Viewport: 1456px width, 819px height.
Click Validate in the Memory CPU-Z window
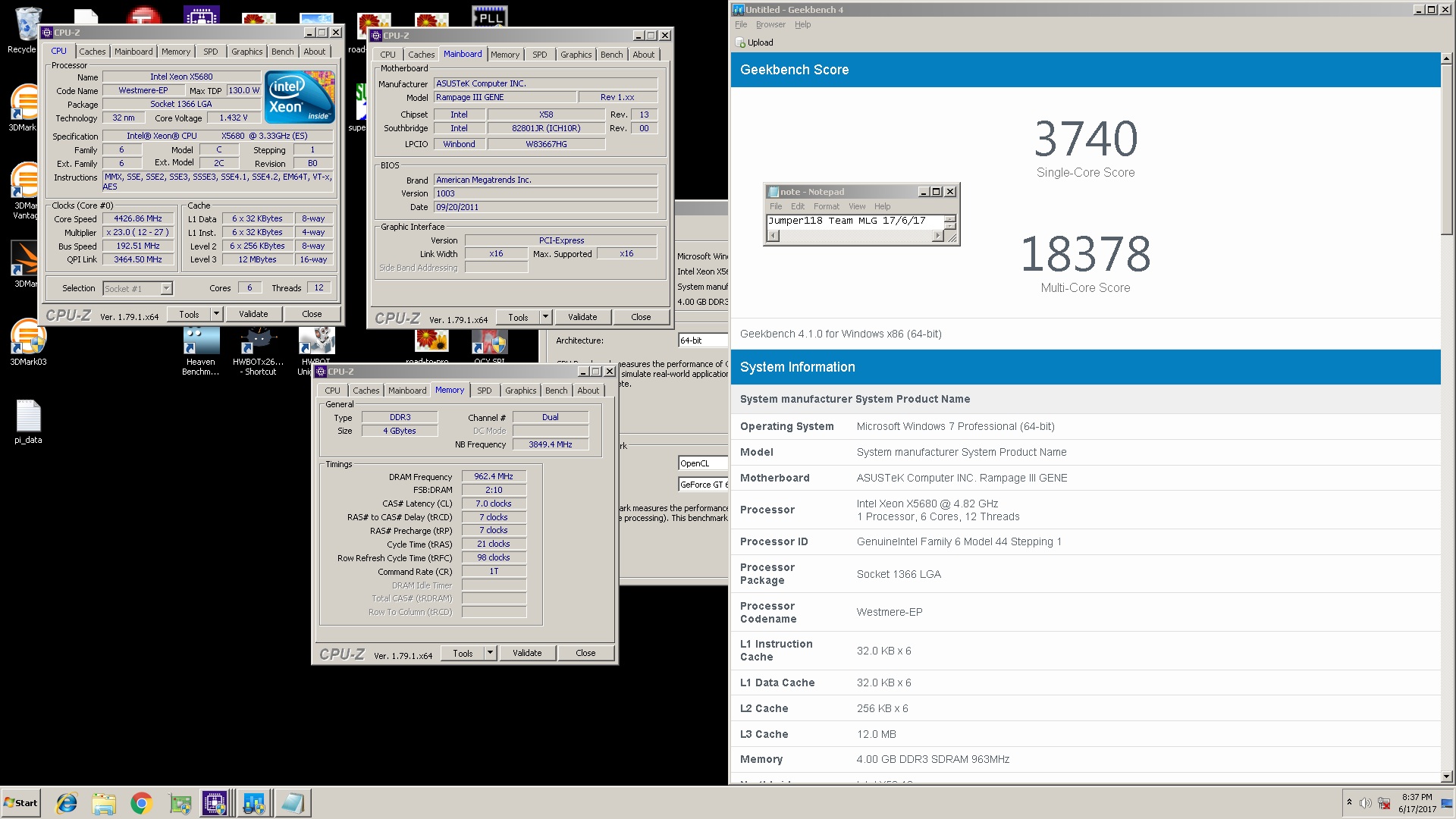pos(527,653)
